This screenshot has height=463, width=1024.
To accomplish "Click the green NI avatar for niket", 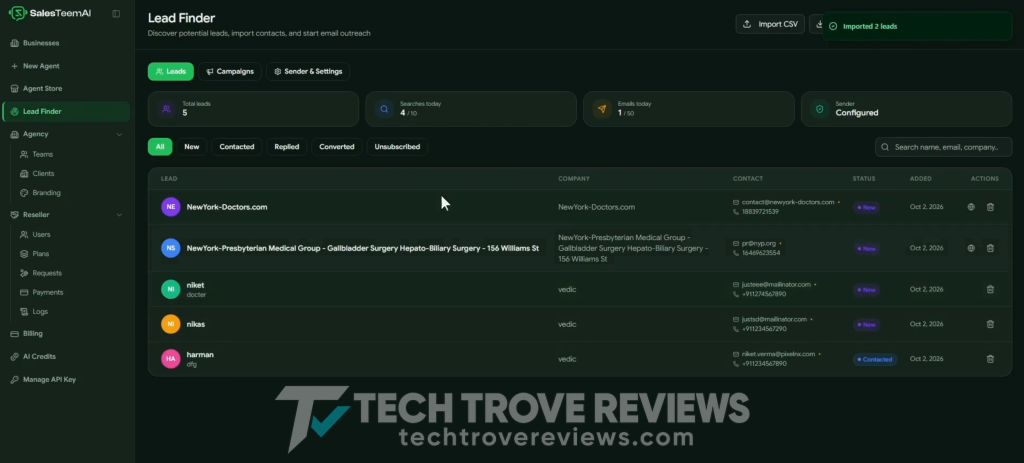I will (170, 289).
